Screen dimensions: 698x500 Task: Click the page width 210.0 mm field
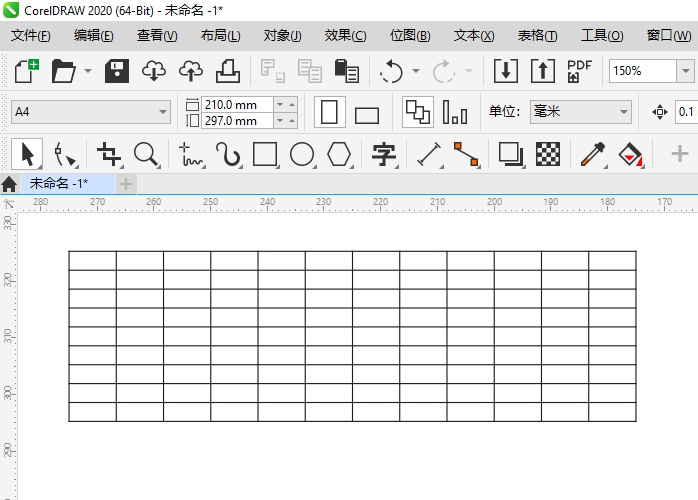click(x=237, y=104)
